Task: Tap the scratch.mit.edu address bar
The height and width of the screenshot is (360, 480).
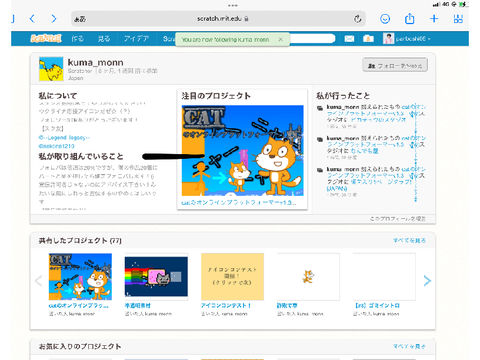Action: pos(218,19)
